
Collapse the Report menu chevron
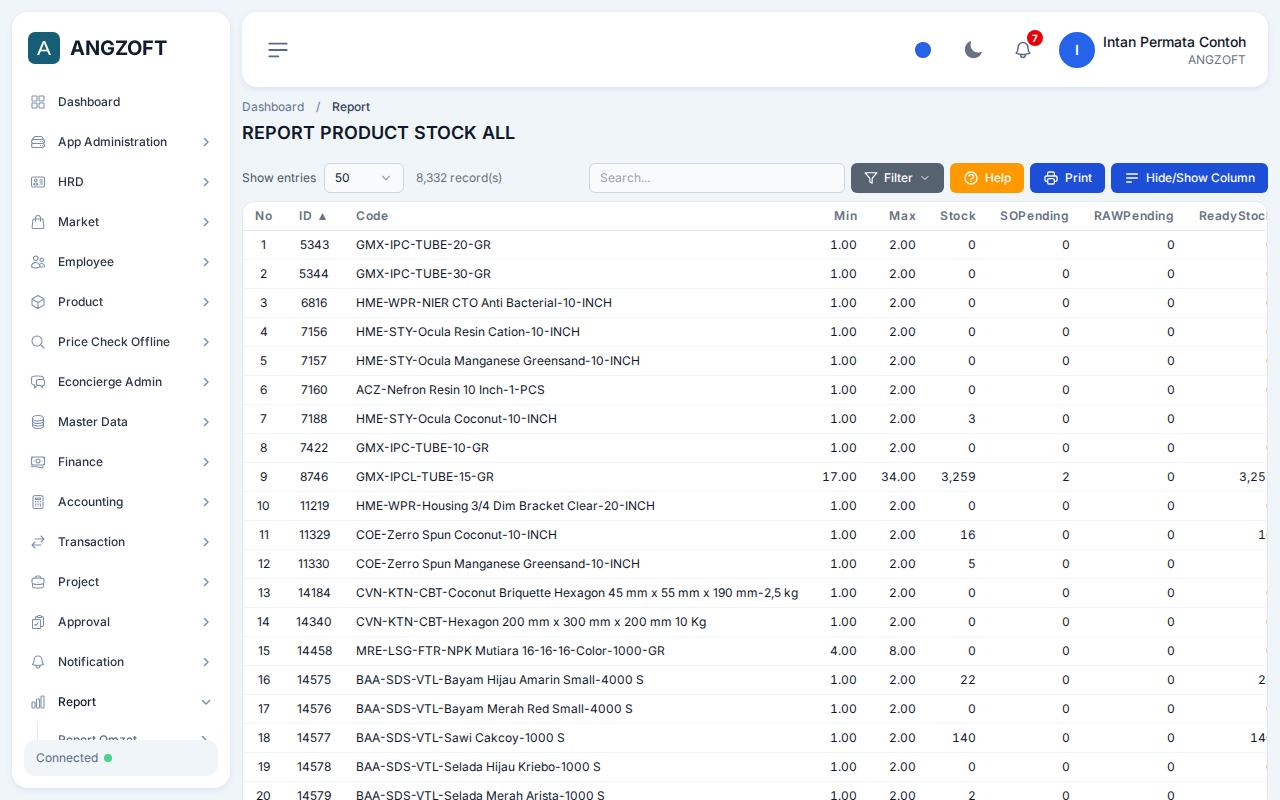point(206,702)
